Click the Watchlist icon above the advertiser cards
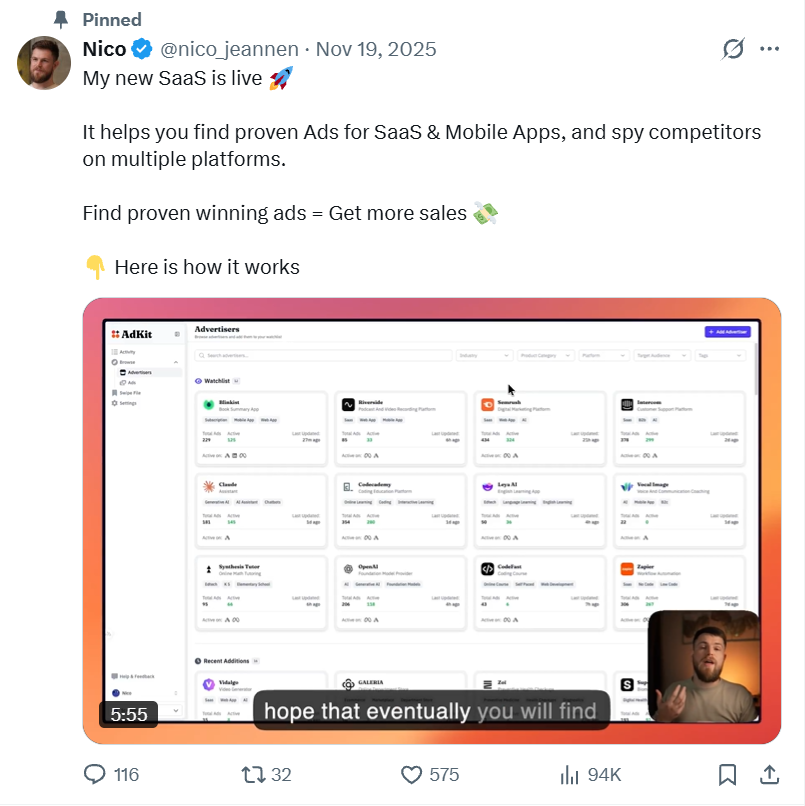This screenshot has height=806, width=805. point(198,381)
